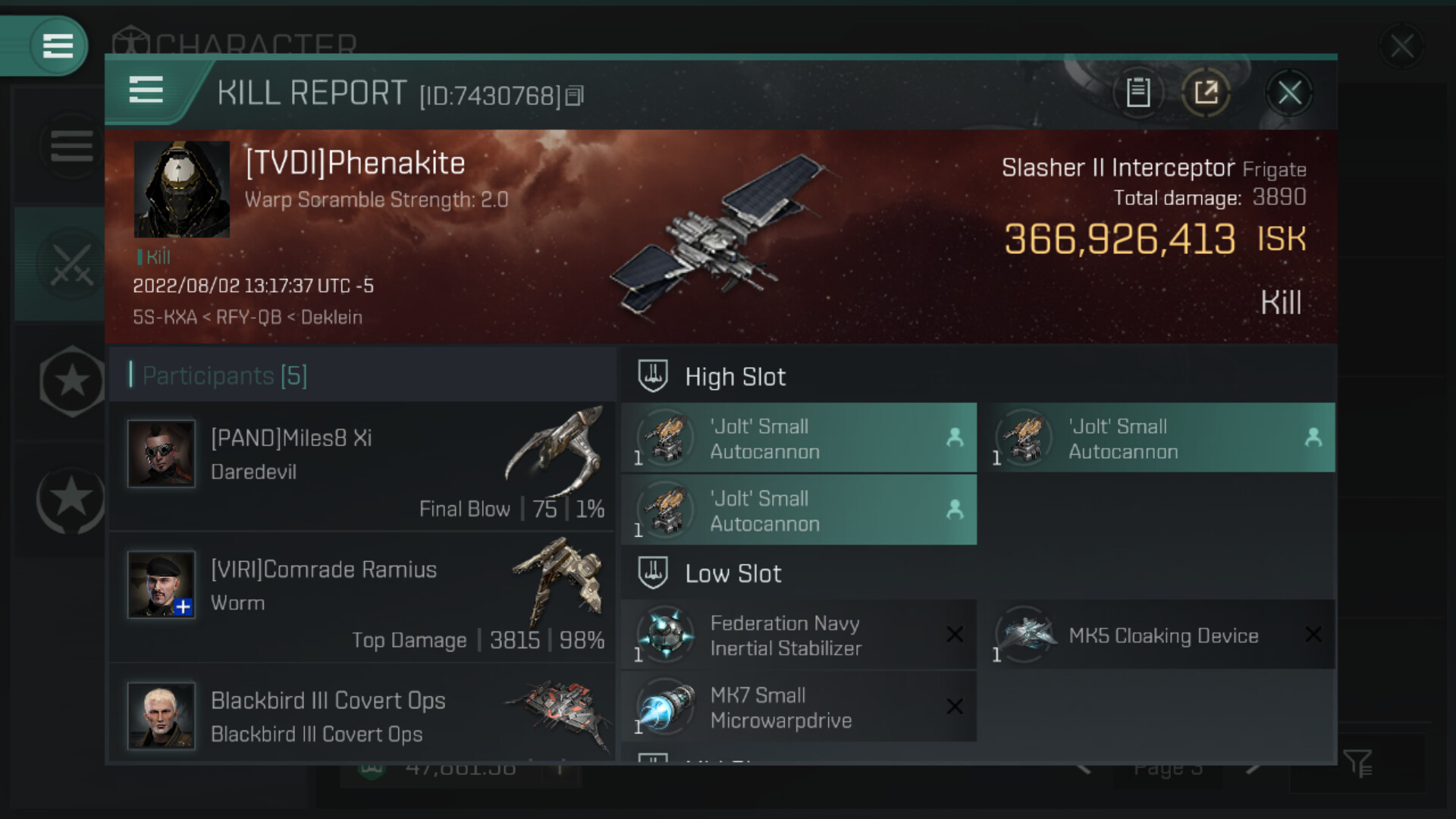Select Blackbird III Covert Ops participant
The width and height of the screenshot is (1456, 819).
(x=362, y=717)
